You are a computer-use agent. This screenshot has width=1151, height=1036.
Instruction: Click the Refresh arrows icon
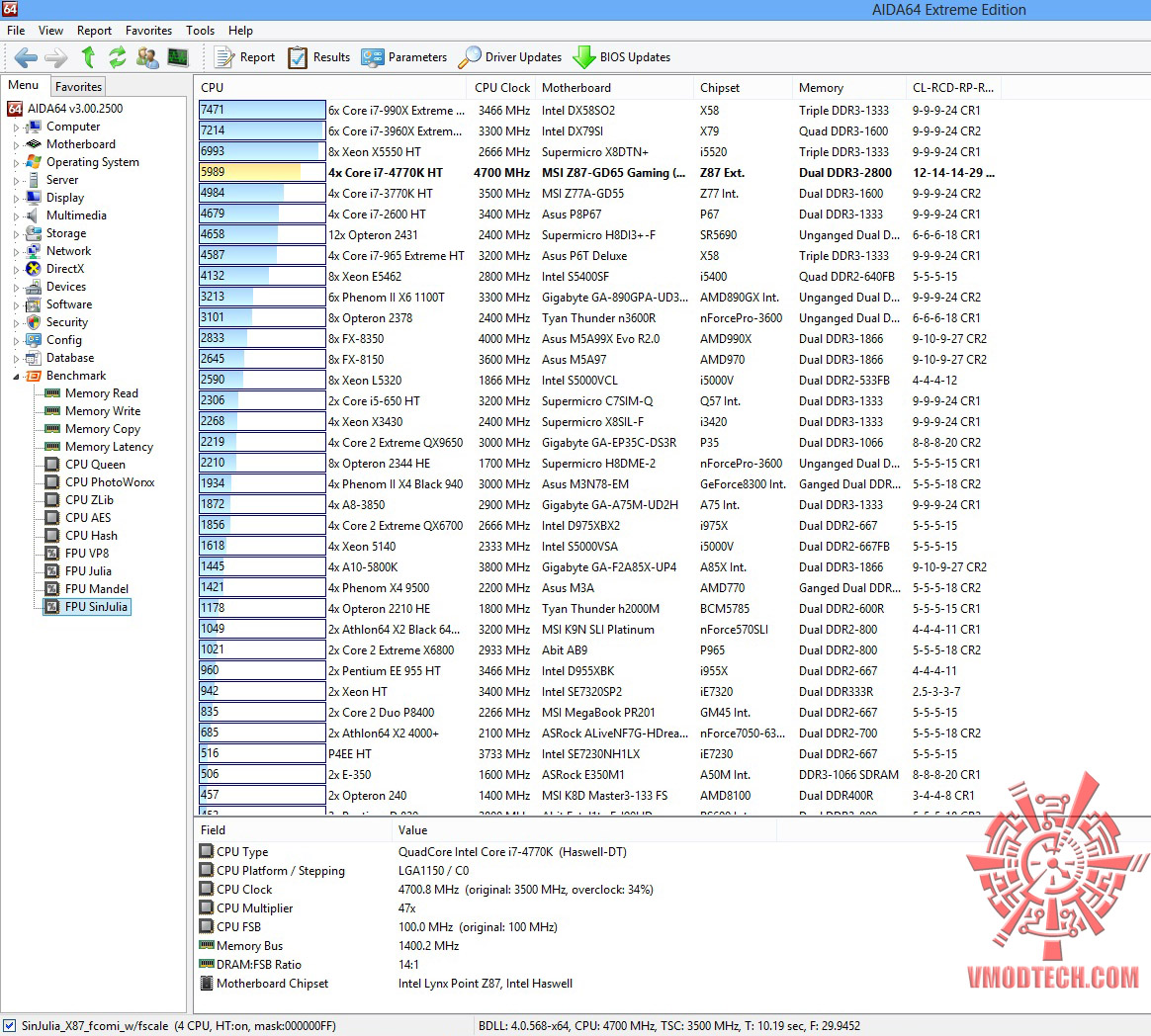click(x=118, y=57)
